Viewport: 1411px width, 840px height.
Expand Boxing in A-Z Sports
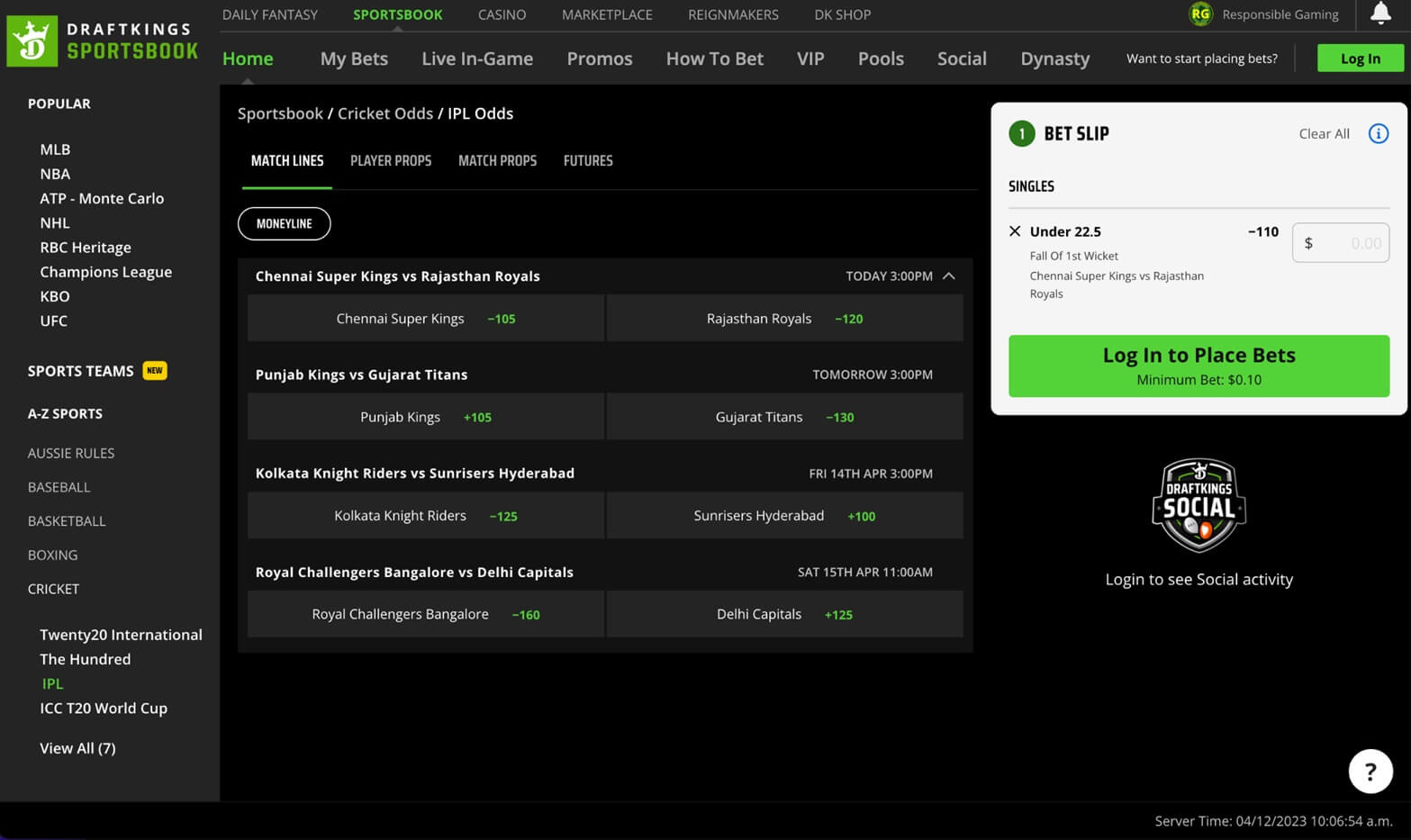pos(52,555)
